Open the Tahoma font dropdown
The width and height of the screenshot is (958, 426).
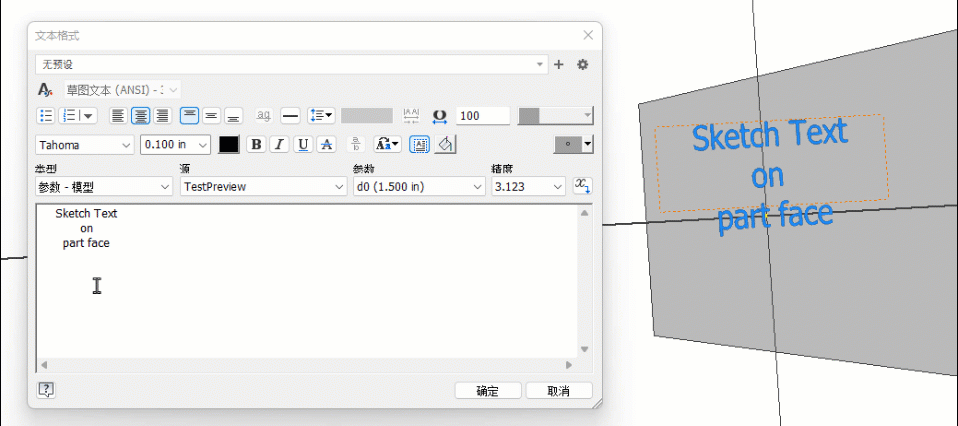pos(85,145)
